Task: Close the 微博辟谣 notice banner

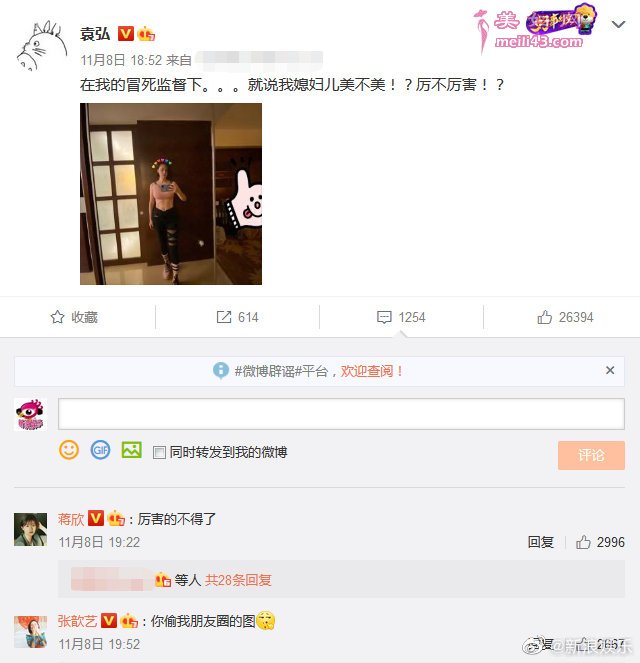Action: [x=610, y=370]
